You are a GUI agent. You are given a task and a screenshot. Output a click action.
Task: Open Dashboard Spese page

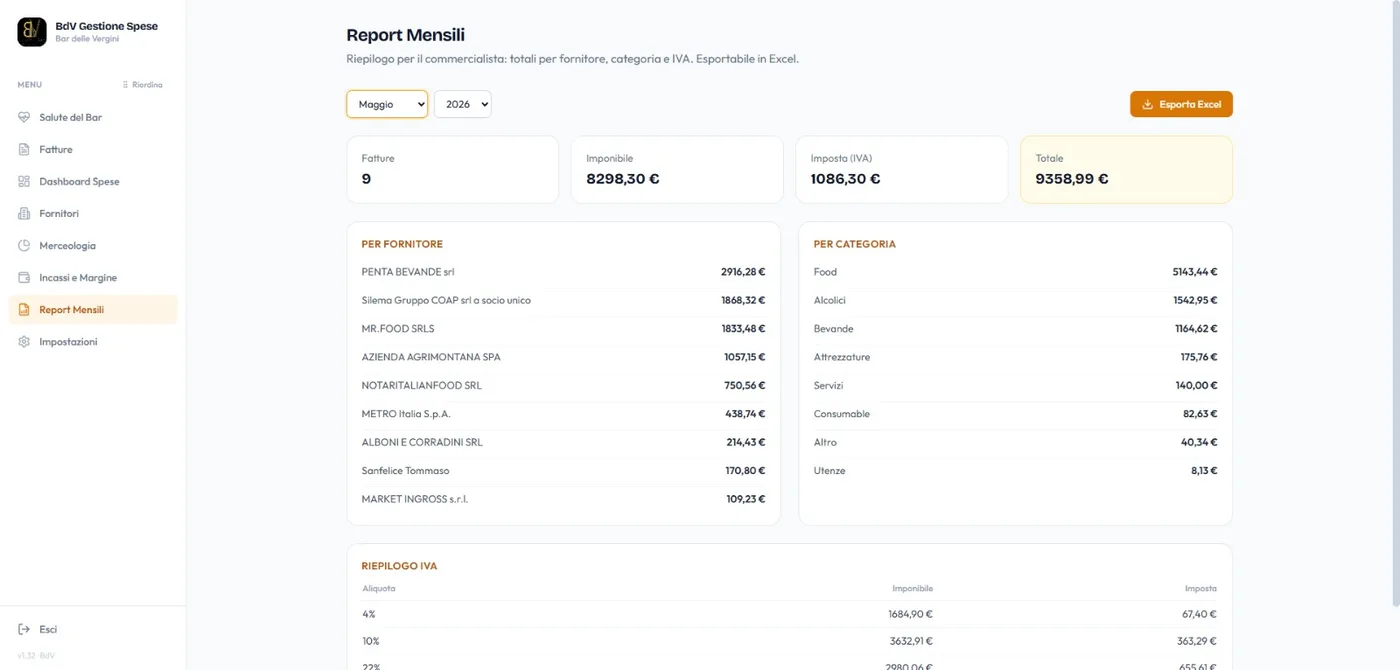93,181
